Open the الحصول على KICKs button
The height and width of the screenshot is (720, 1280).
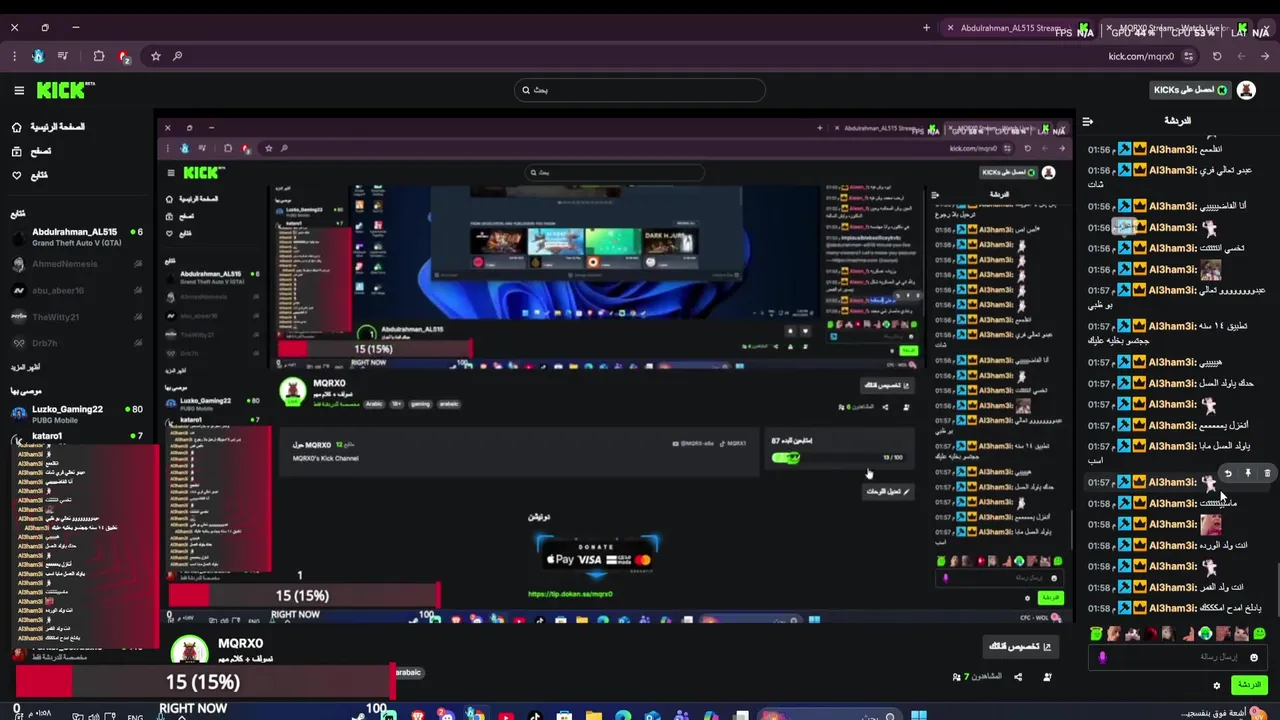(1190, 90)
